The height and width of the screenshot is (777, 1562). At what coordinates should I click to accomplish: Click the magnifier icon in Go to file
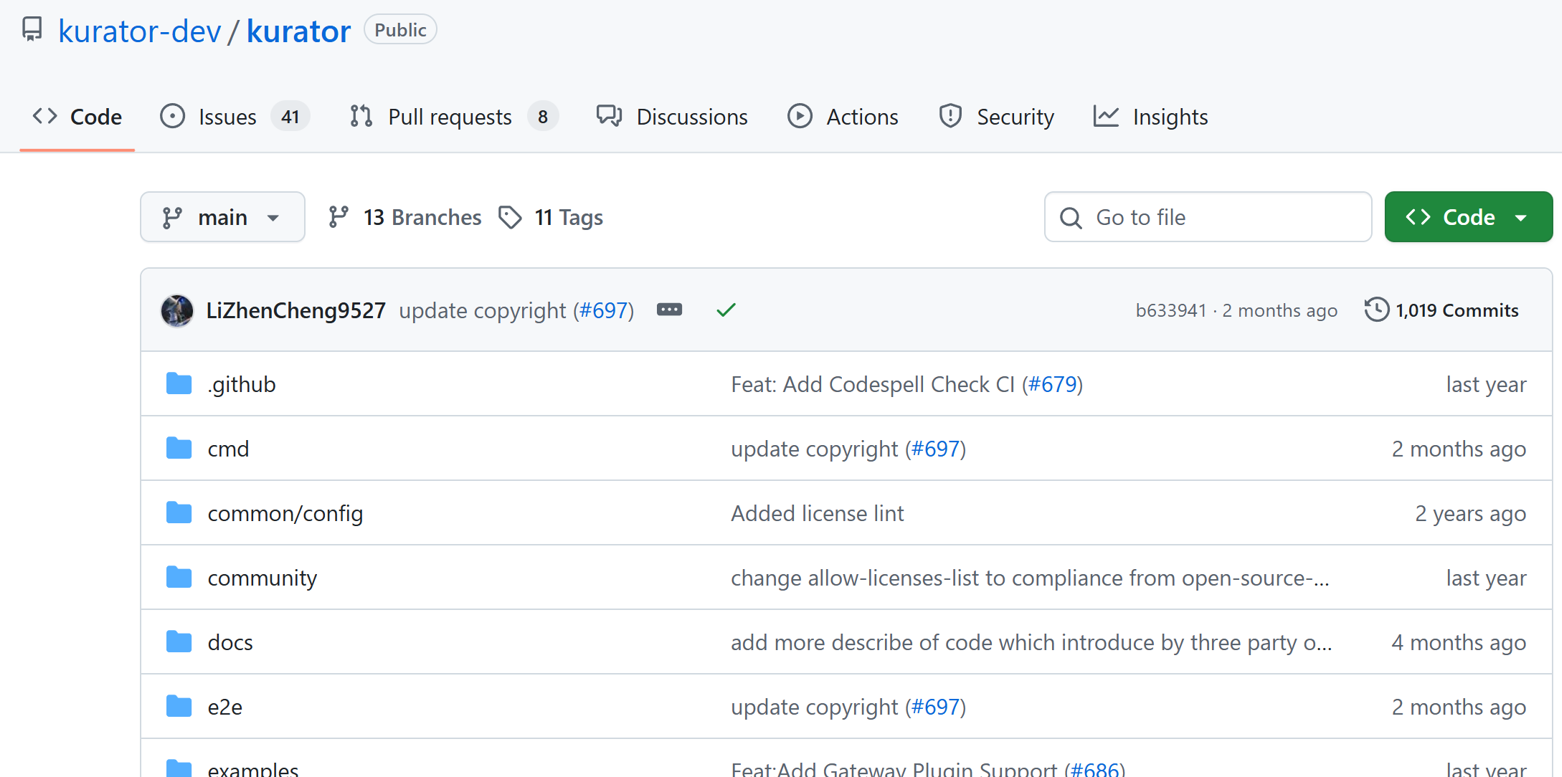pos(1071,218)
